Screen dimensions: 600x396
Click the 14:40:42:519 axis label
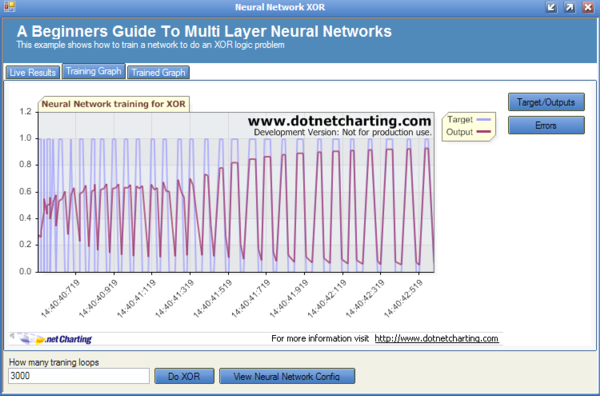click(x=404, y=299)
